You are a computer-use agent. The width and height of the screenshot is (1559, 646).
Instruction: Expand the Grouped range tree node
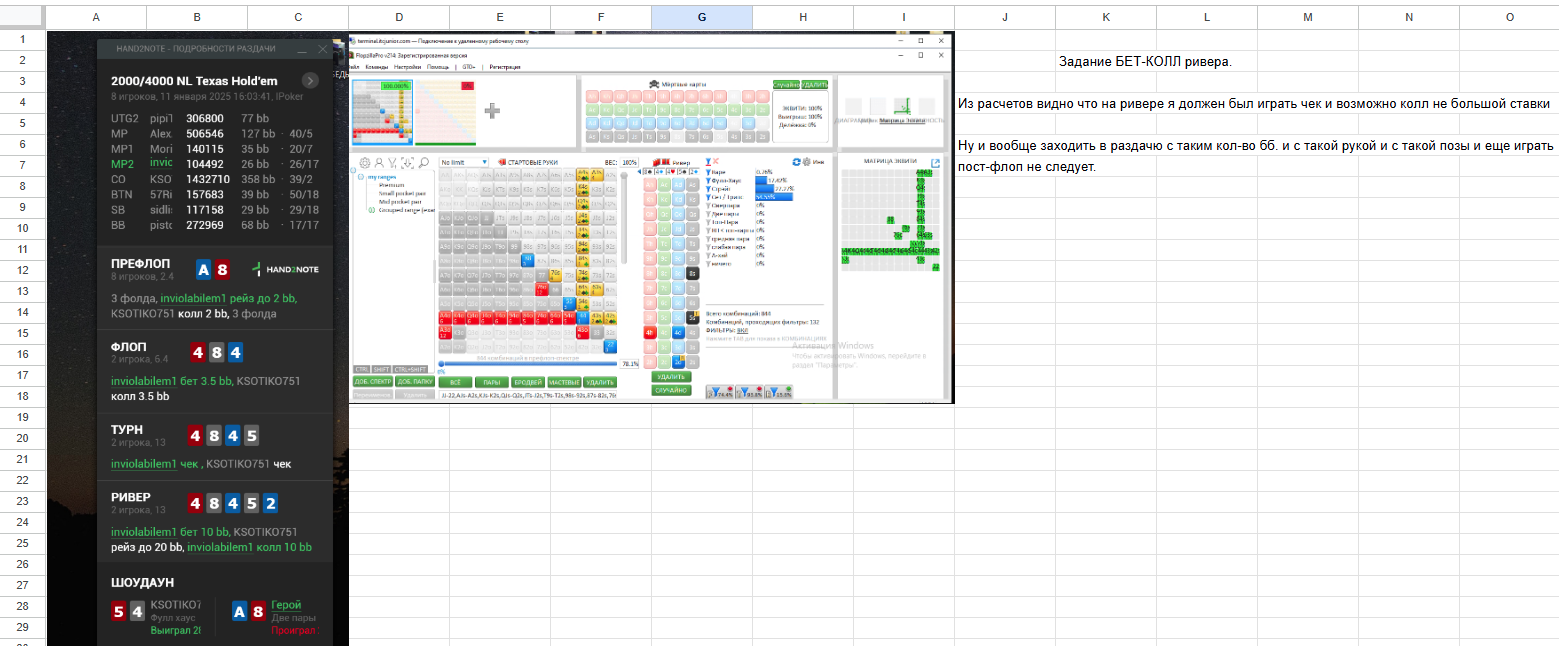371,210
